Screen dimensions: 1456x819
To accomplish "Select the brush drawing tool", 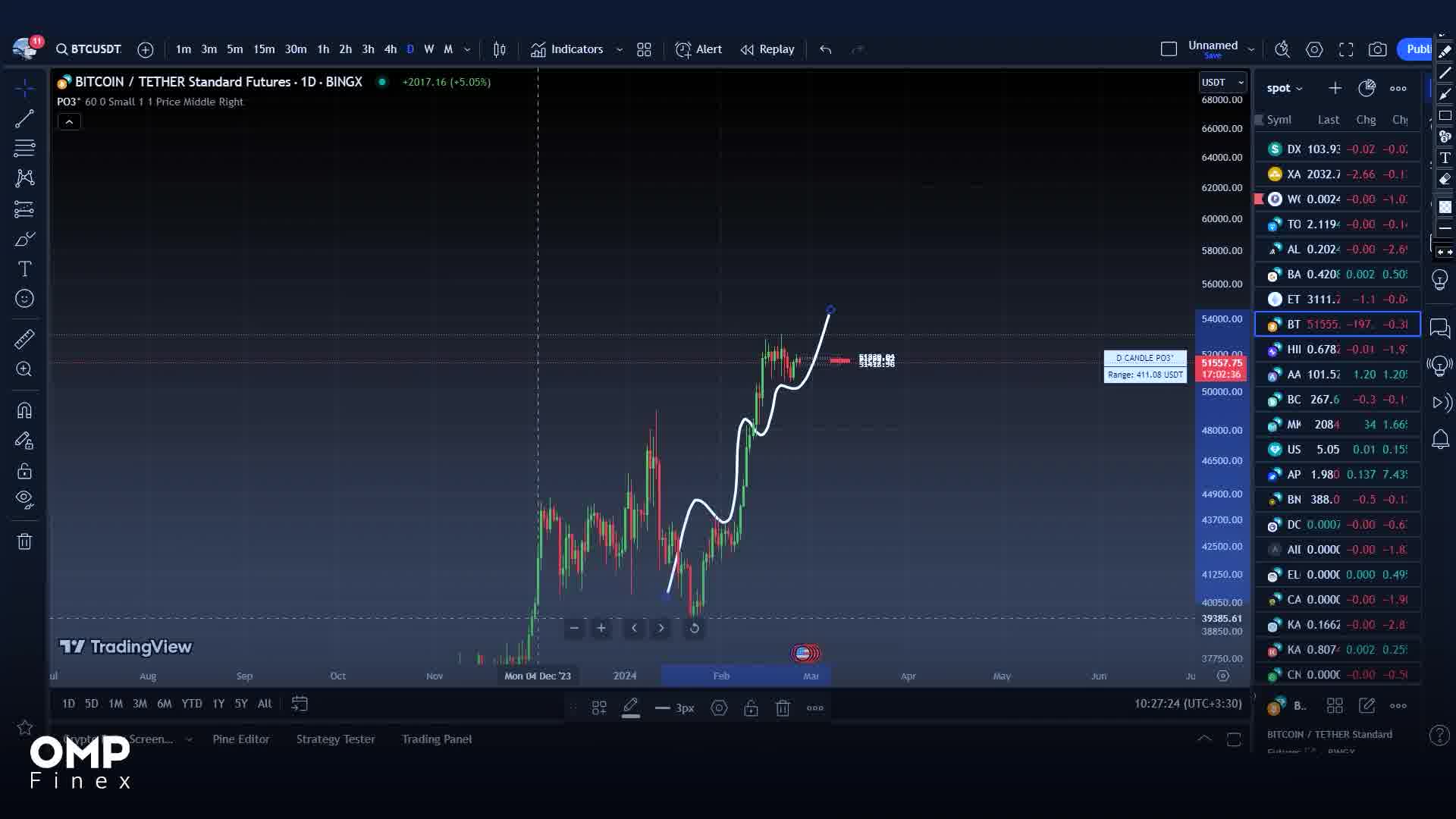I will [x=25, y=239].
